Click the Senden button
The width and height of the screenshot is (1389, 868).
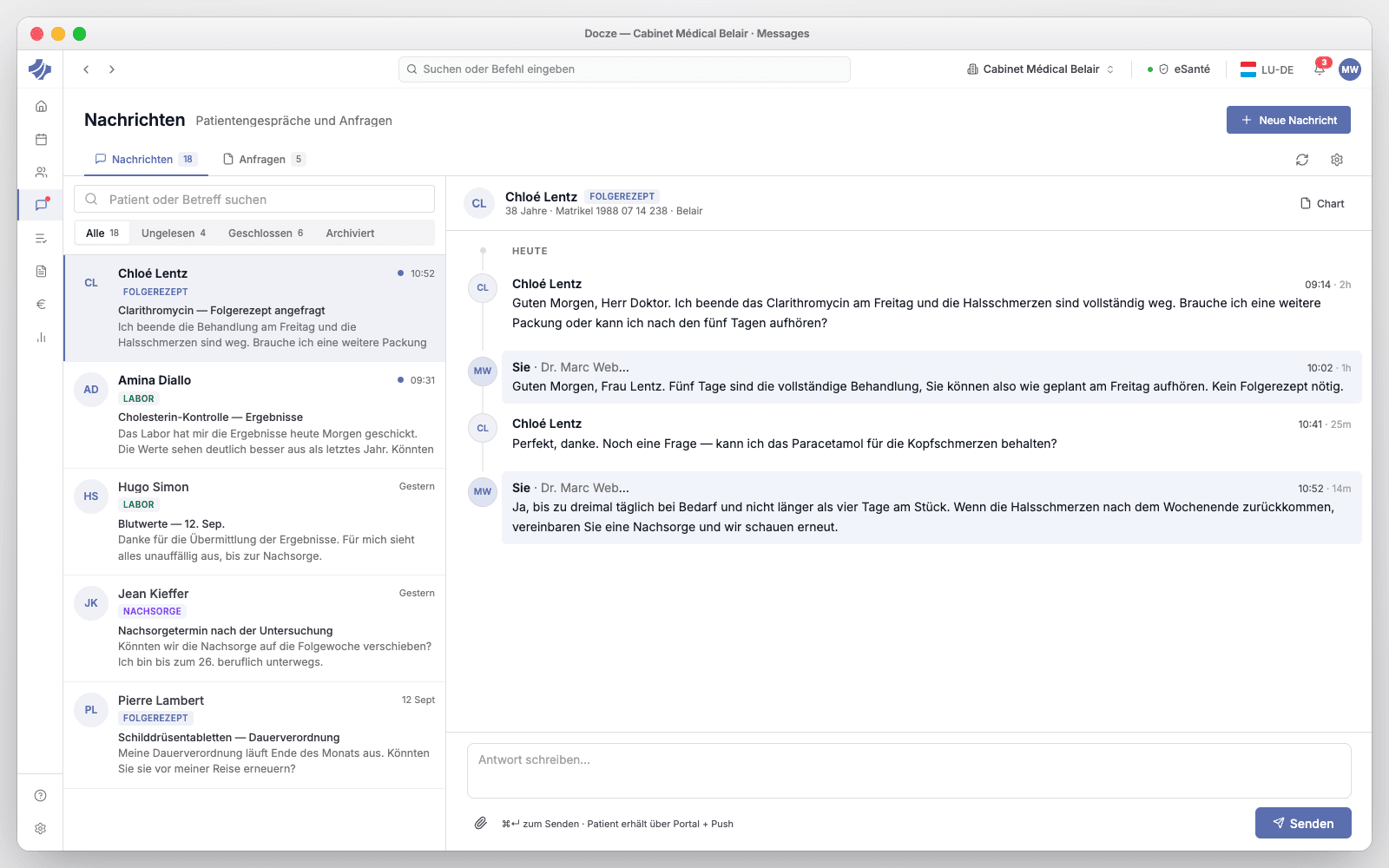click(1303, 823)
